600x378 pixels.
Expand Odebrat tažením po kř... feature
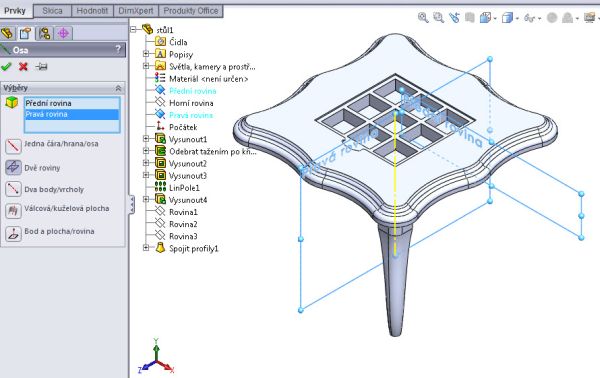click(146, 151)
